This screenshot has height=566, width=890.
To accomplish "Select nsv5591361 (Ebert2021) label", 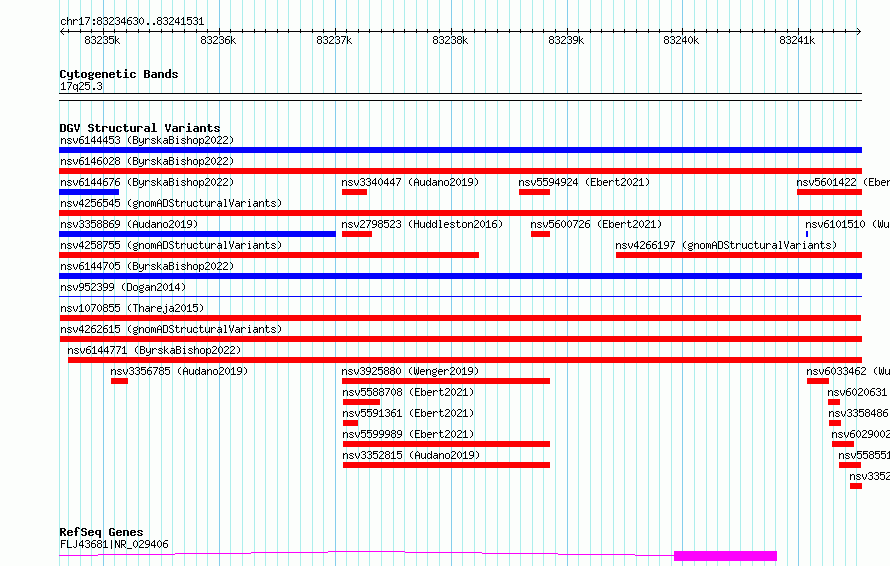I will 408,413.
